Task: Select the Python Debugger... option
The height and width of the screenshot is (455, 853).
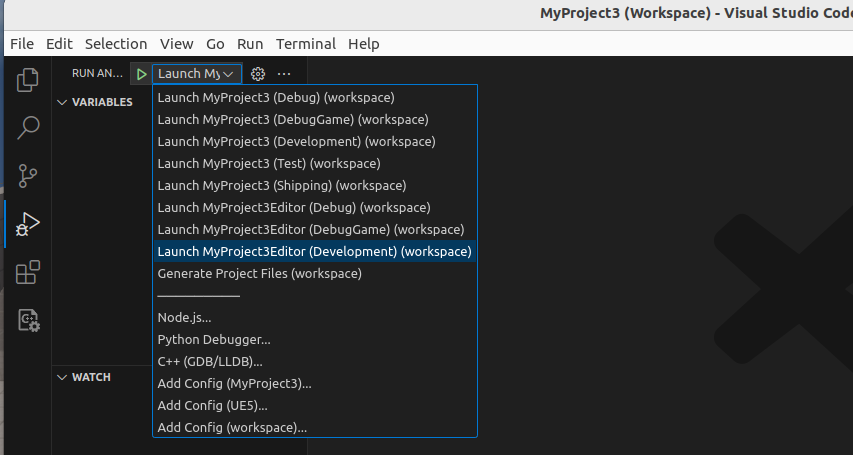Action: pos(315,340)
